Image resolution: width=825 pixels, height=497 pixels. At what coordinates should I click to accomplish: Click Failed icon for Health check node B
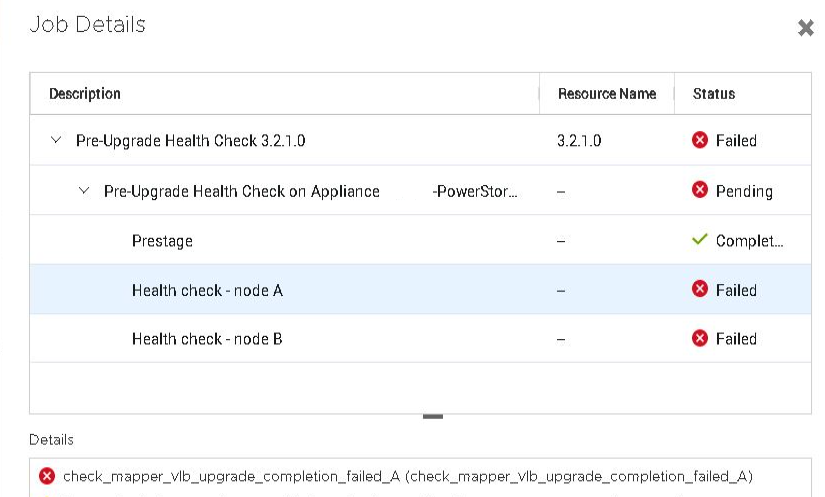pyautogui.click(x=700, y=339)
